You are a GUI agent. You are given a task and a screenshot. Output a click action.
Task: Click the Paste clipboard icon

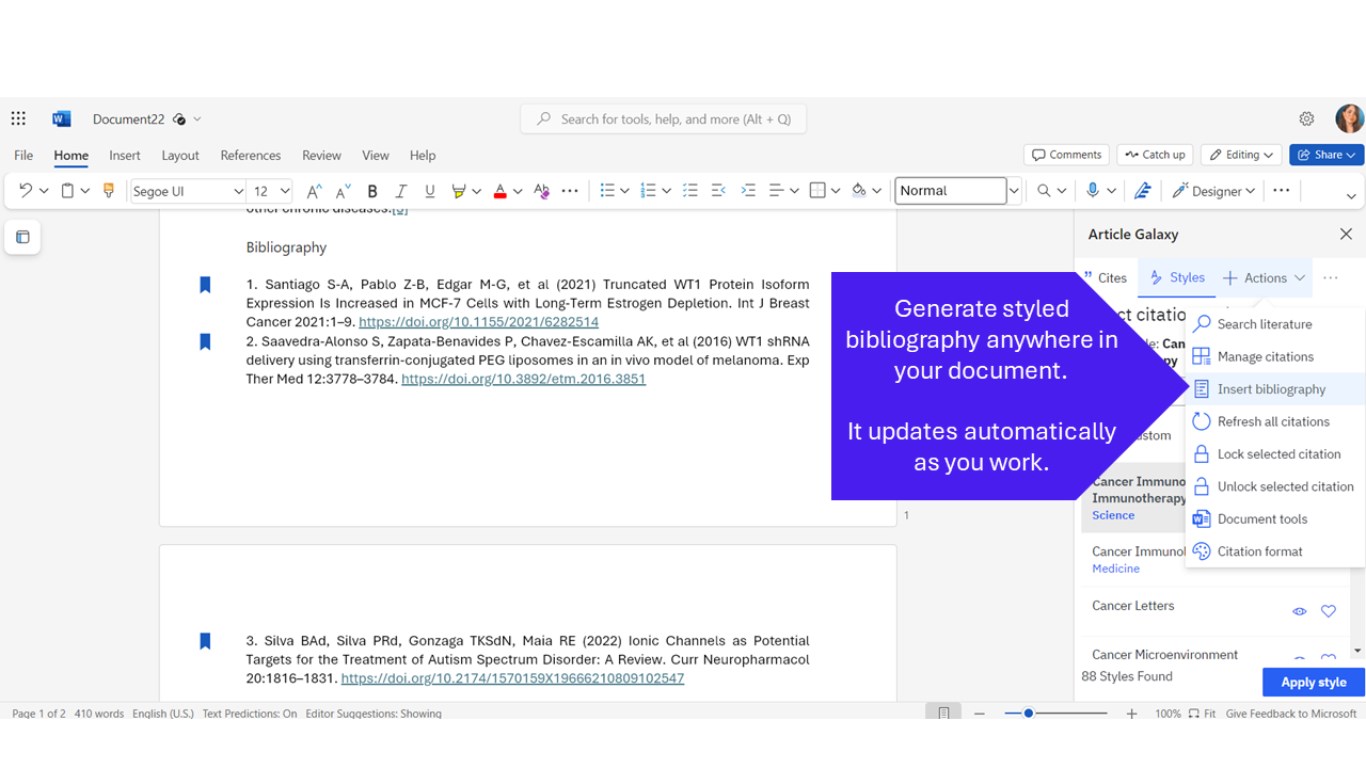coord(67,191)
